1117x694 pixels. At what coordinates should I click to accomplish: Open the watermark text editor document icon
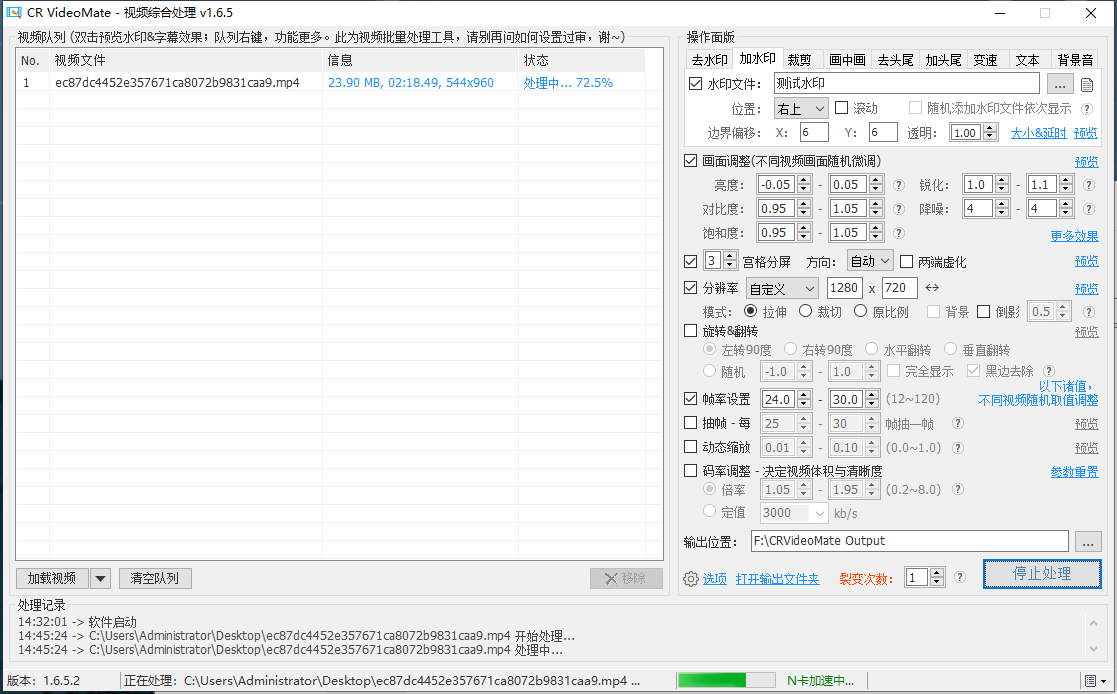coord(1086,85)
